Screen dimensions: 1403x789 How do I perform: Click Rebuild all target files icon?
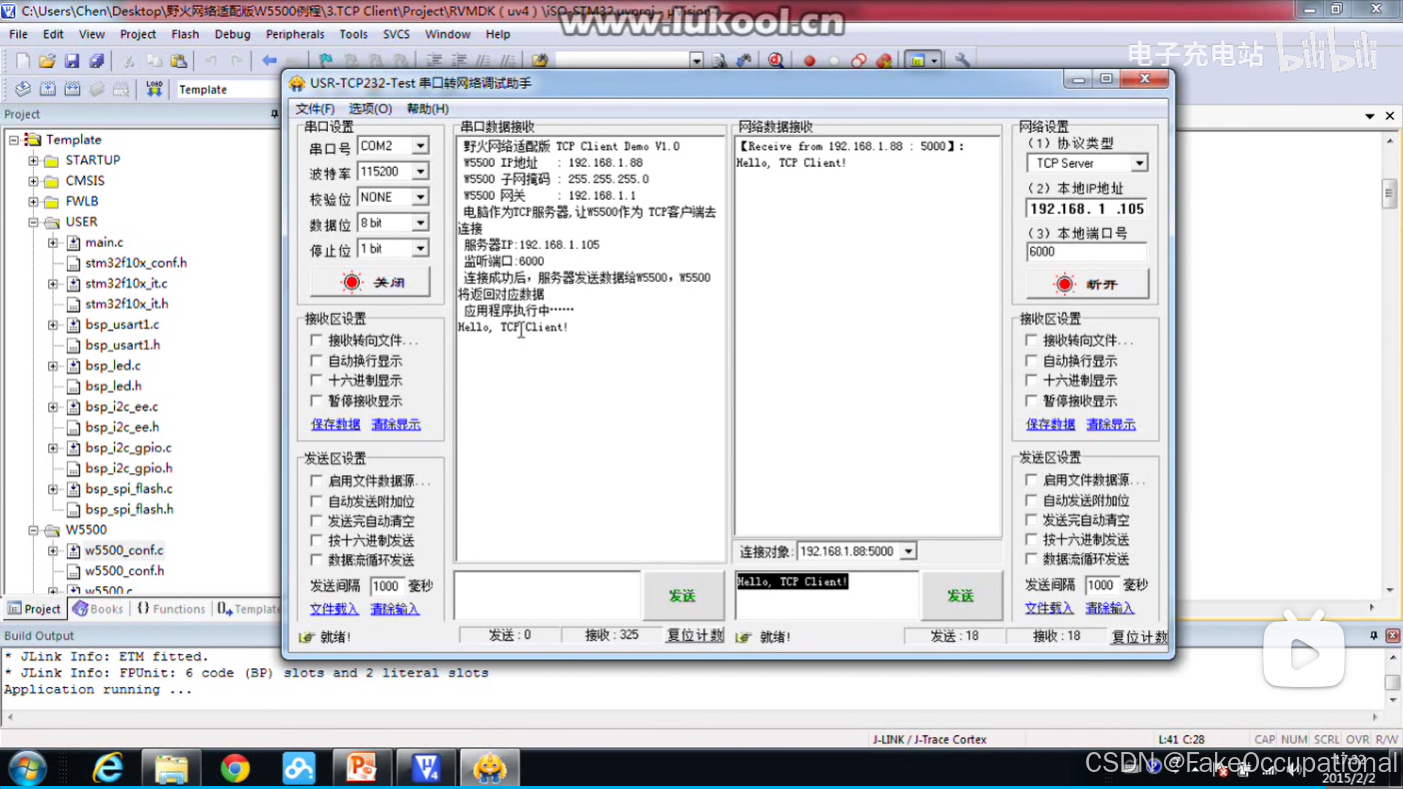(x=72, y=89)
